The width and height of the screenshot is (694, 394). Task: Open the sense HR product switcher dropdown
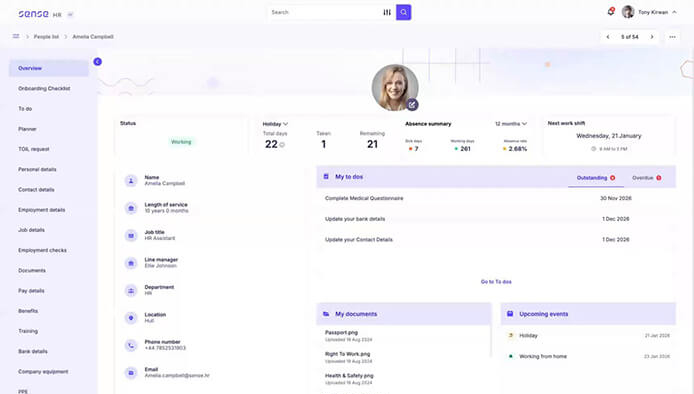coord(70,15)
